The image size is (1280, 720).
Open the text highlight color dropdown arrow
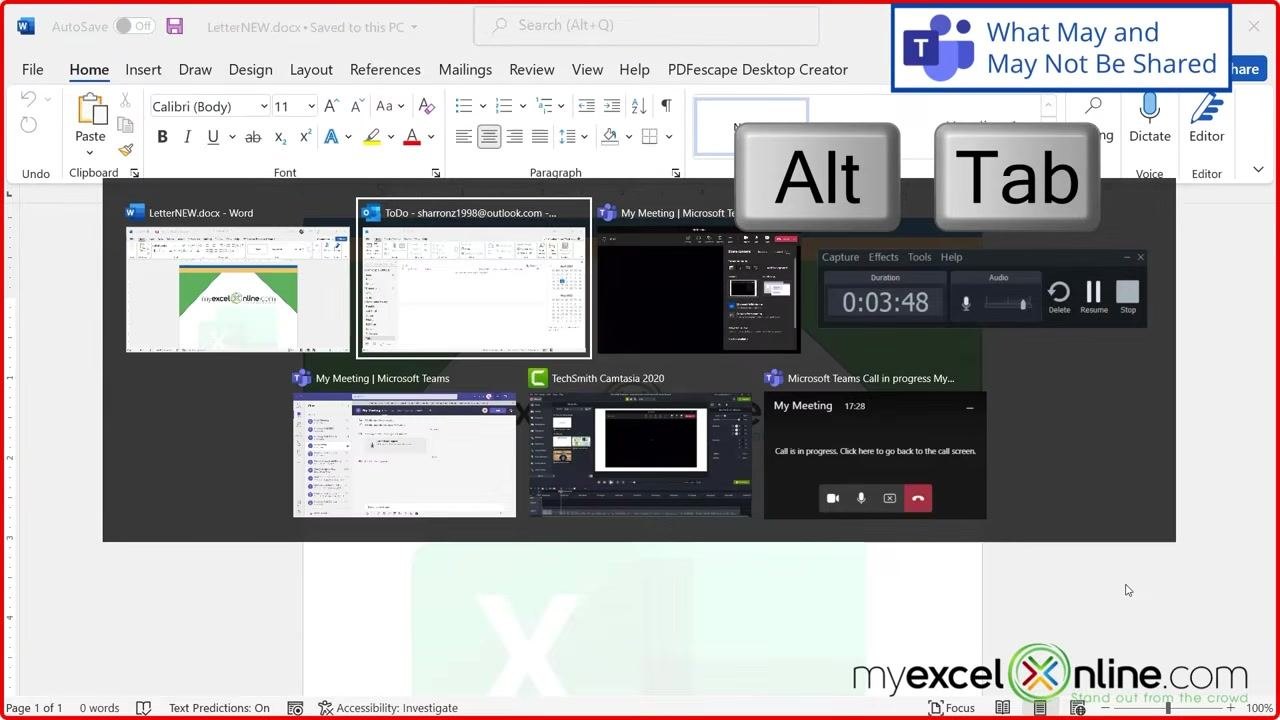(390, 137)
